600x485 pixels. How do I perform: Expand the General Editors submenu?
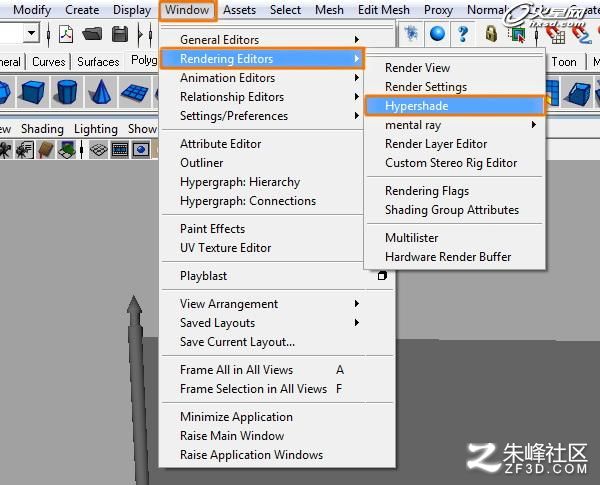[357, 39]
